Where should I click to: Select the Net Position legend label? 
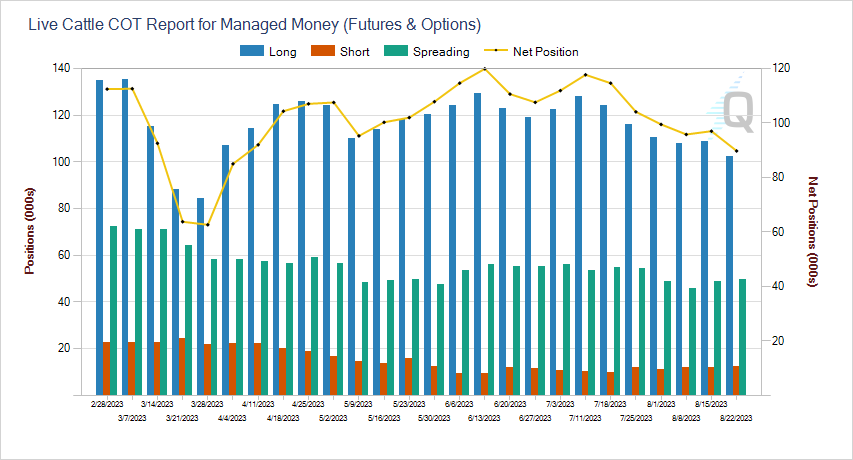[546, 52]
